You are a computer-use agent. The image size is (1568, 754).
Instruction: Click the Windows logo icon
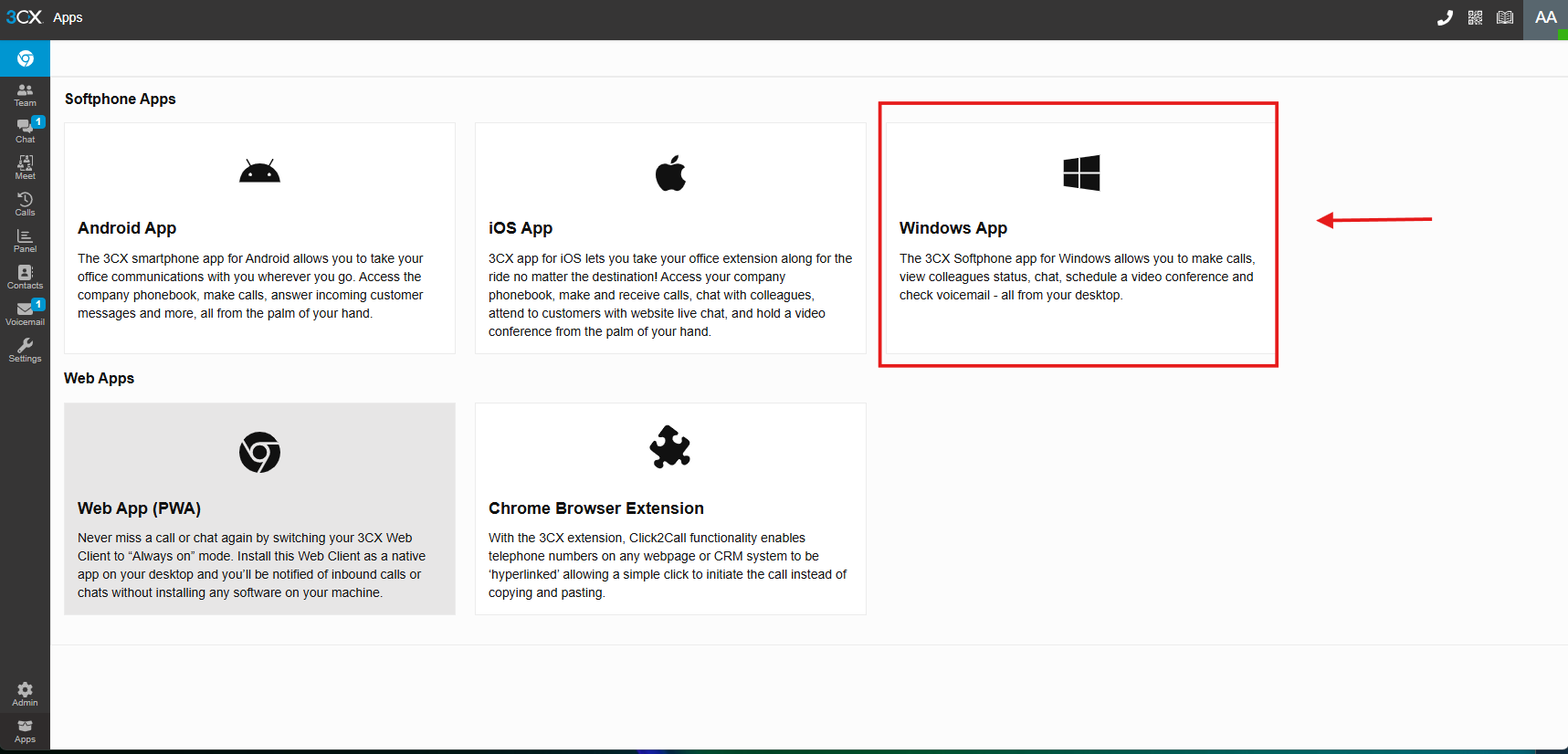(1081, 173)
